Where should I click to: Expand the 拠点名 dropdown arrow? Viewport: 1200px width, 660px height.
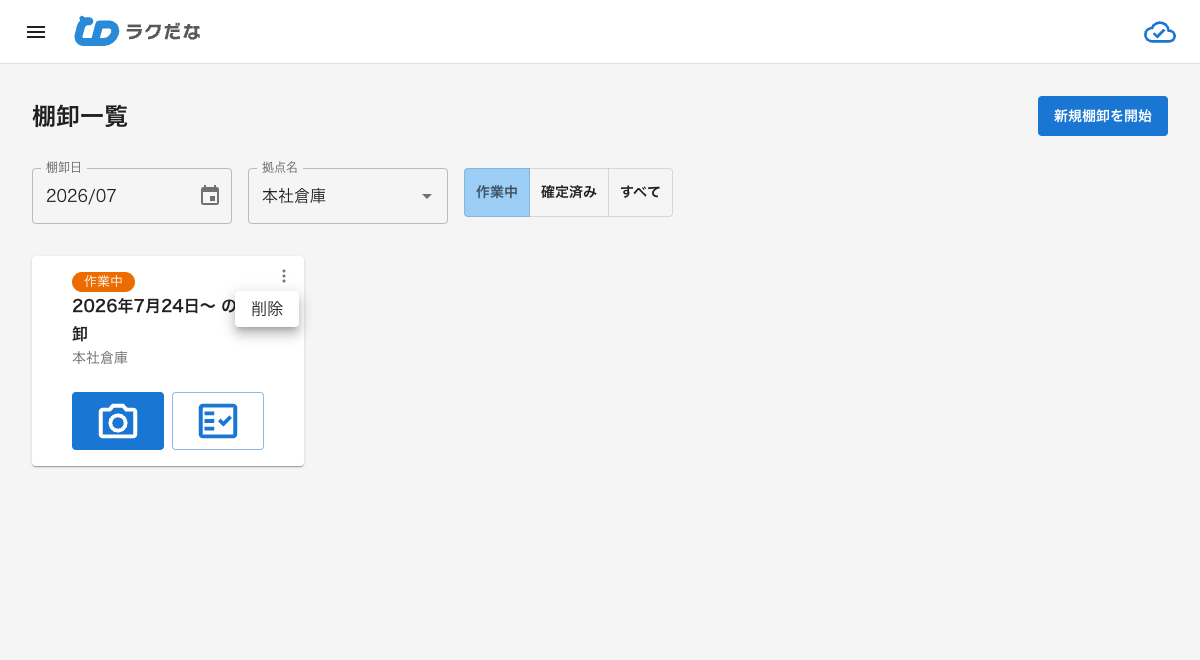click(x=427, y=196)
